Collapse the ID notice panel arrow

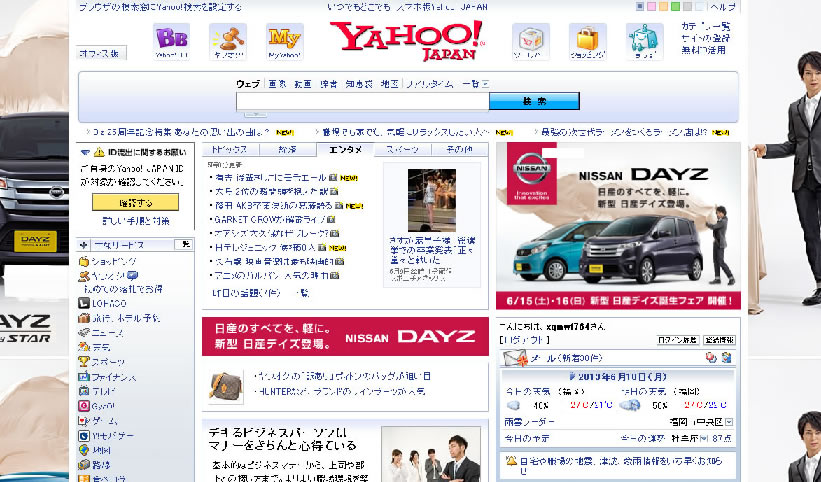point(85,153)
